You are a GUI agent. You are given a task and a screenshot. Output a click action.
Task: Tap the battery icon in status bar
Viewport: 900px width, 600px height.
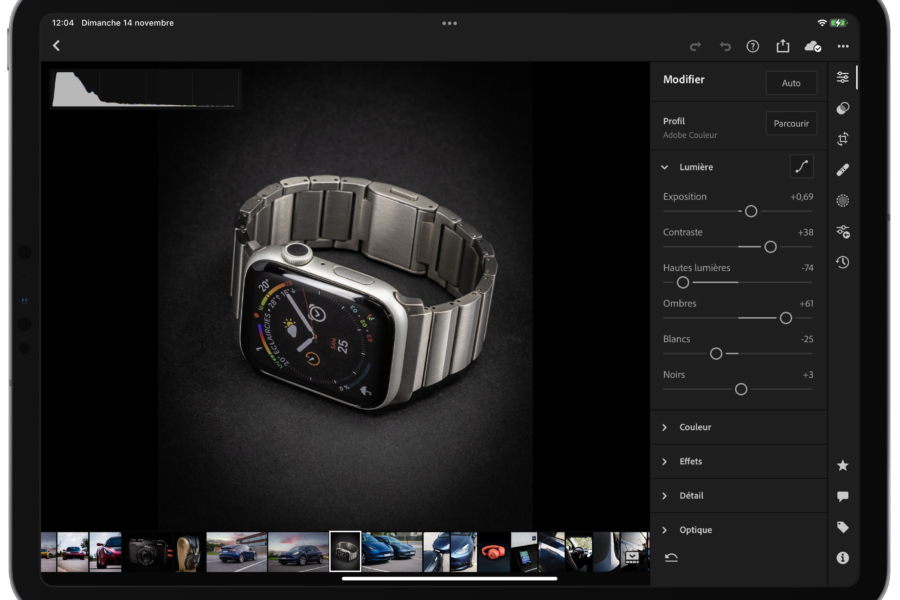point(838,23)
